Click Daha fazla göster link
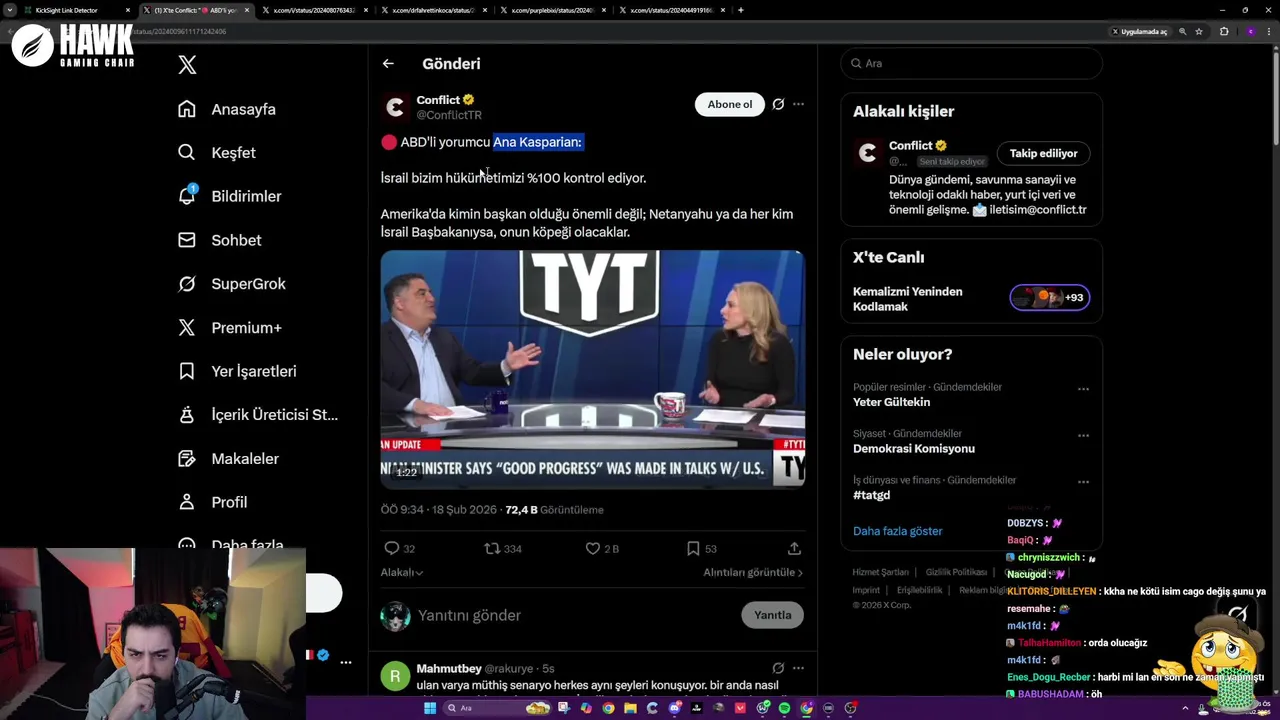The width and height of the screenshot is (1280, 720). coord(897,531)
